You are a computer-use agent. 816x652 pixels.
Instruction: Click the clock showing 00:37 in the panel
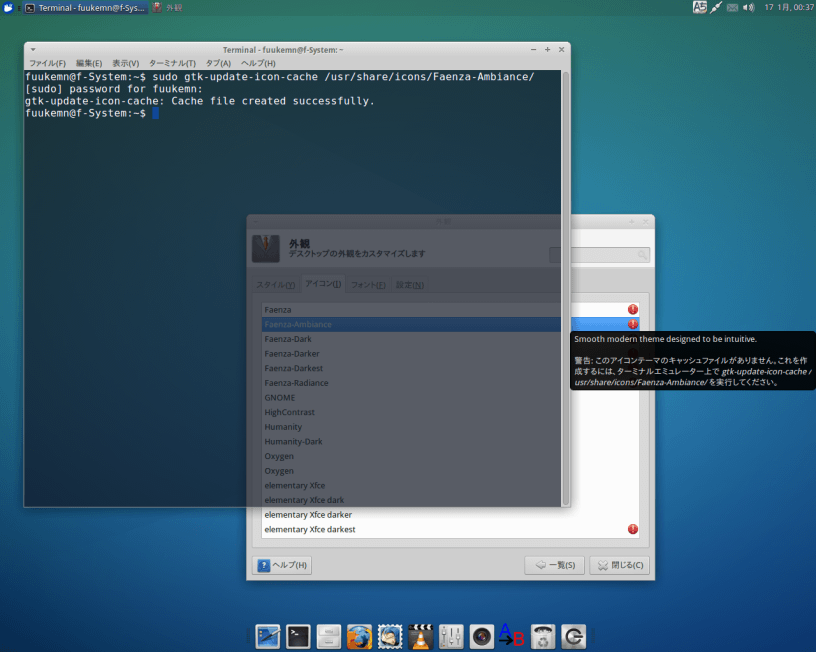pos(788,7)
